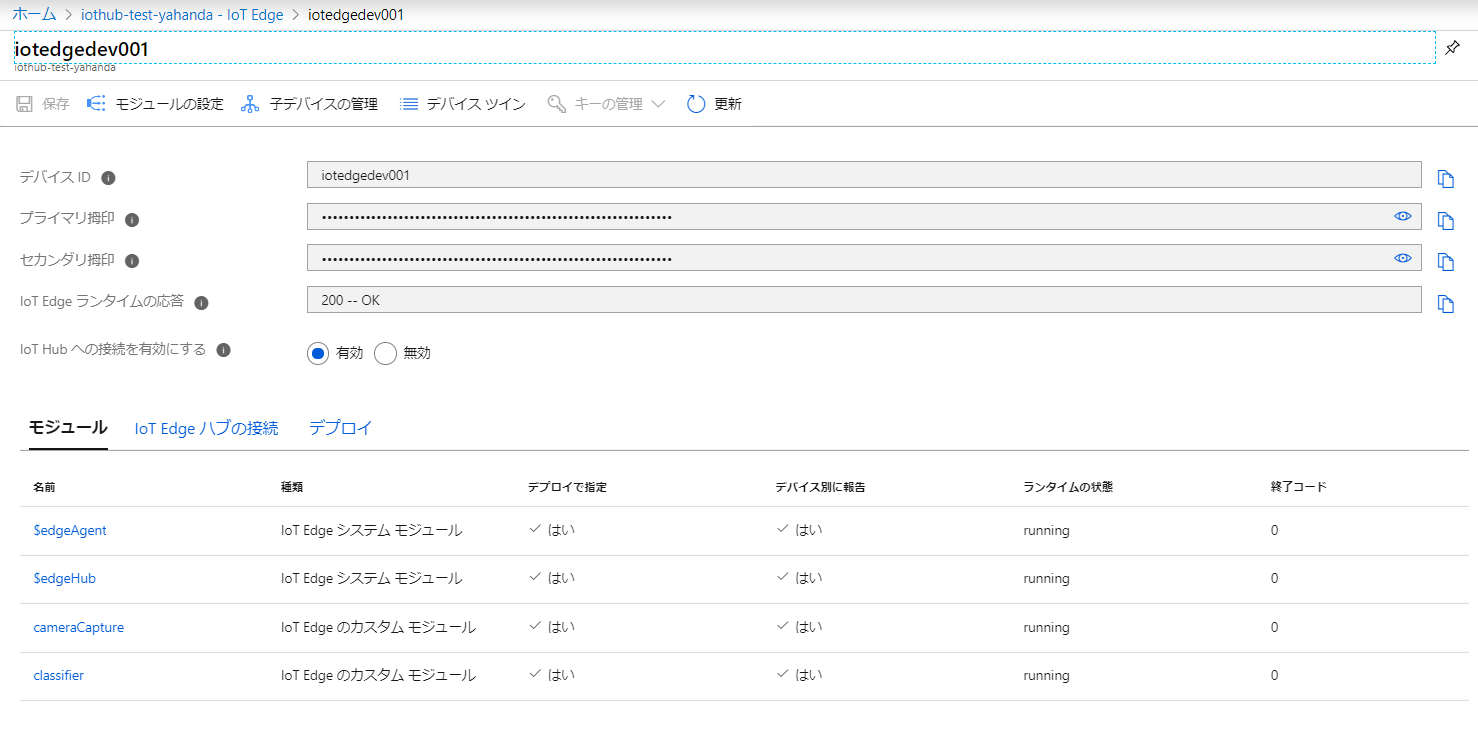The image size is (1478, 737).
Task: Go to iothub-test-yahanda - IoT Edge breadcrumb
Action: point(182,15)
